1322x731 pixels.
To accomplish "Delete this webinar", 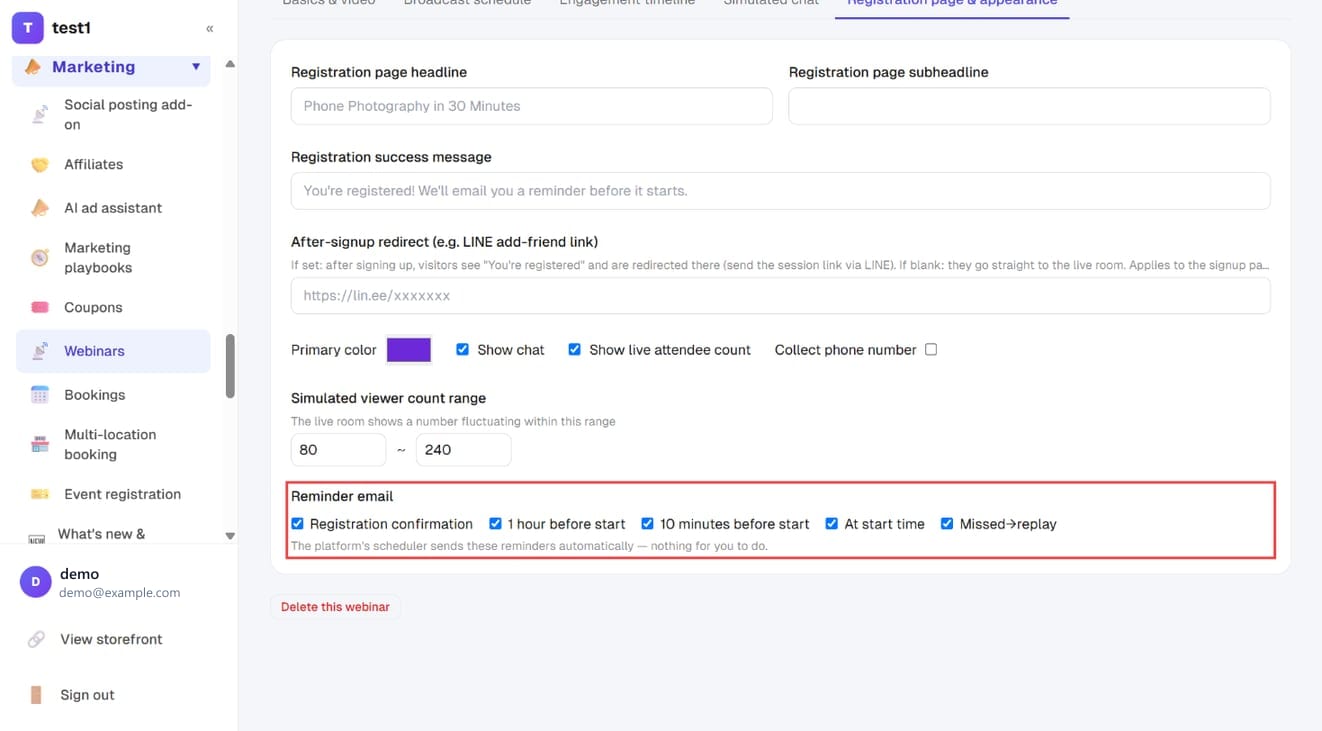I will click(335, 607).
